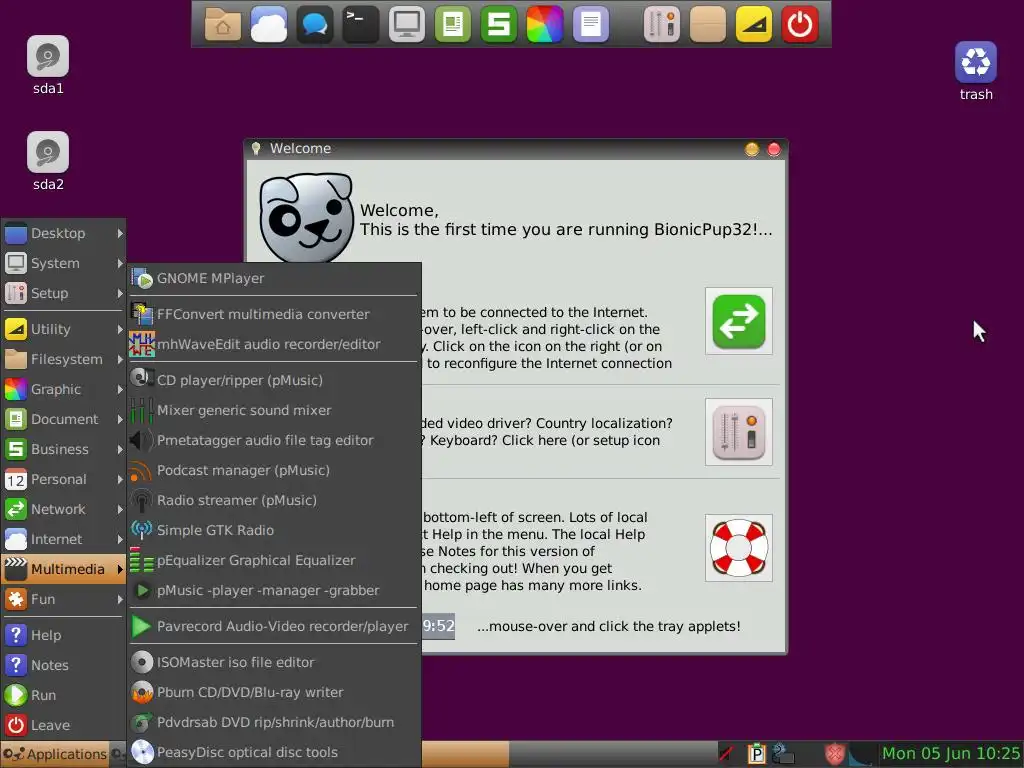Click the Applications button on the taskbar

point(55,754)
